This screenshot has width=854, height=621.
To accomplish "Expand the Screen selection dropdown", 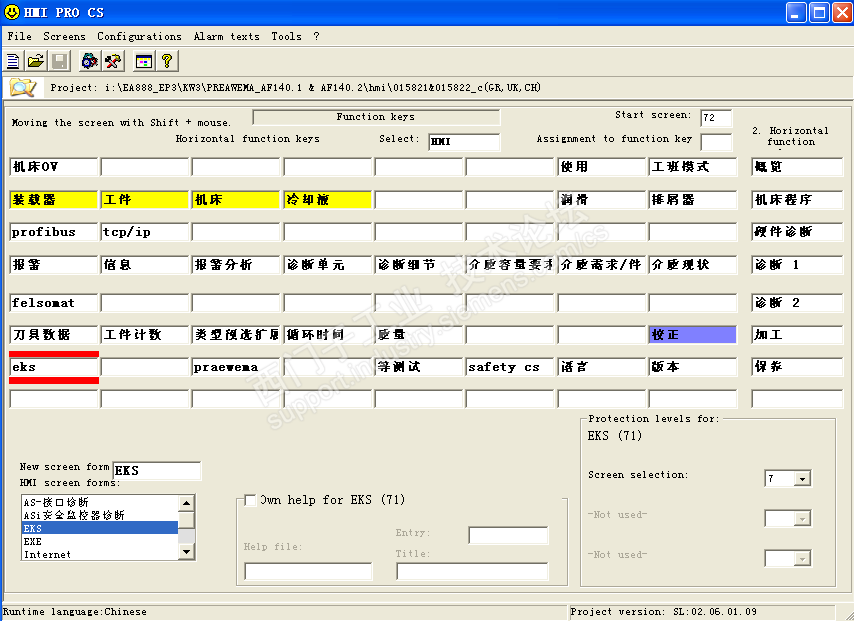I will point(802,479).
